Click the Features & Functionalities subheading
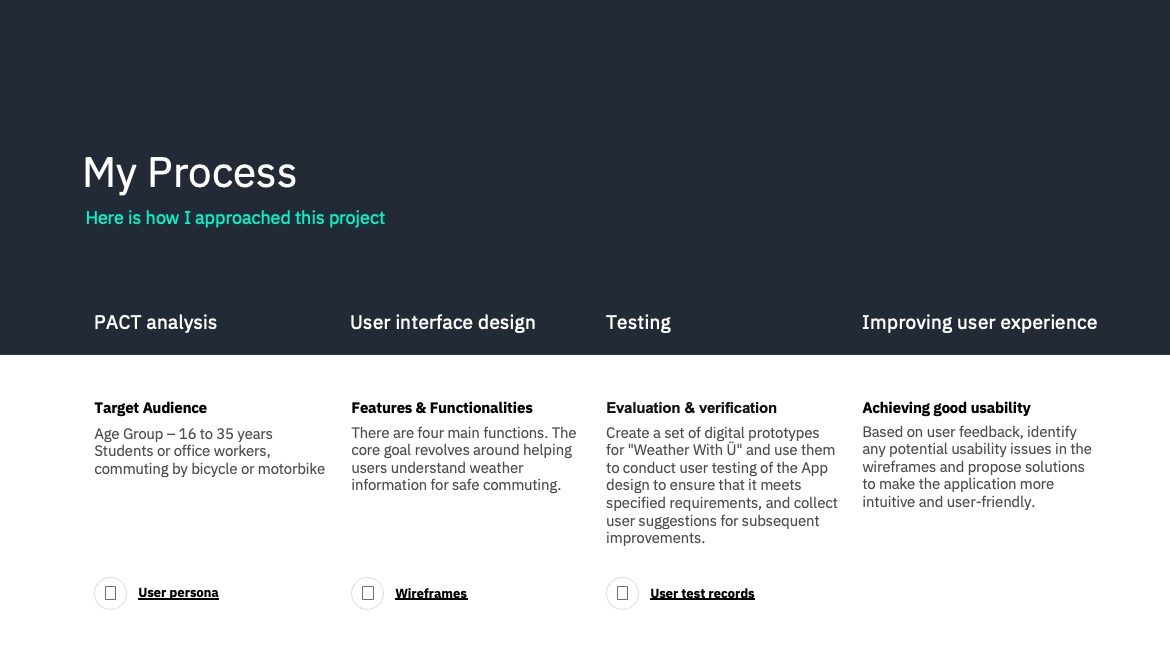This screenshot has width=1170, height=658. (x=442, y=408)
